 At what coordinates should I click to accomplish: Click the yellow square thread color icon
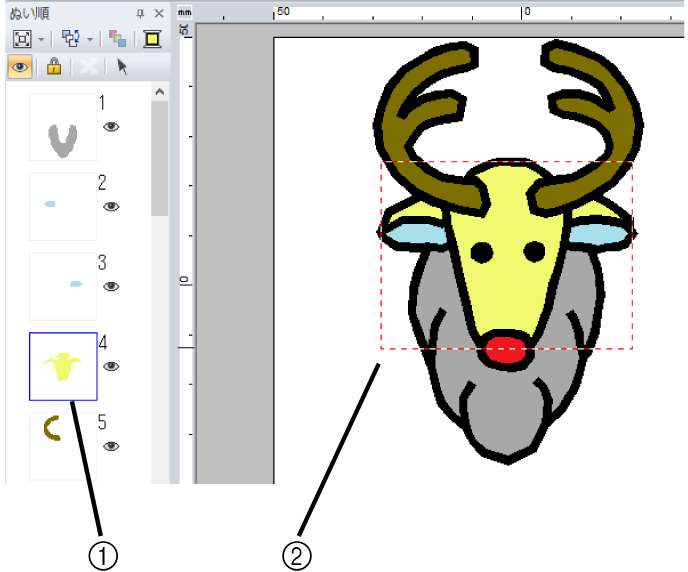152,39
